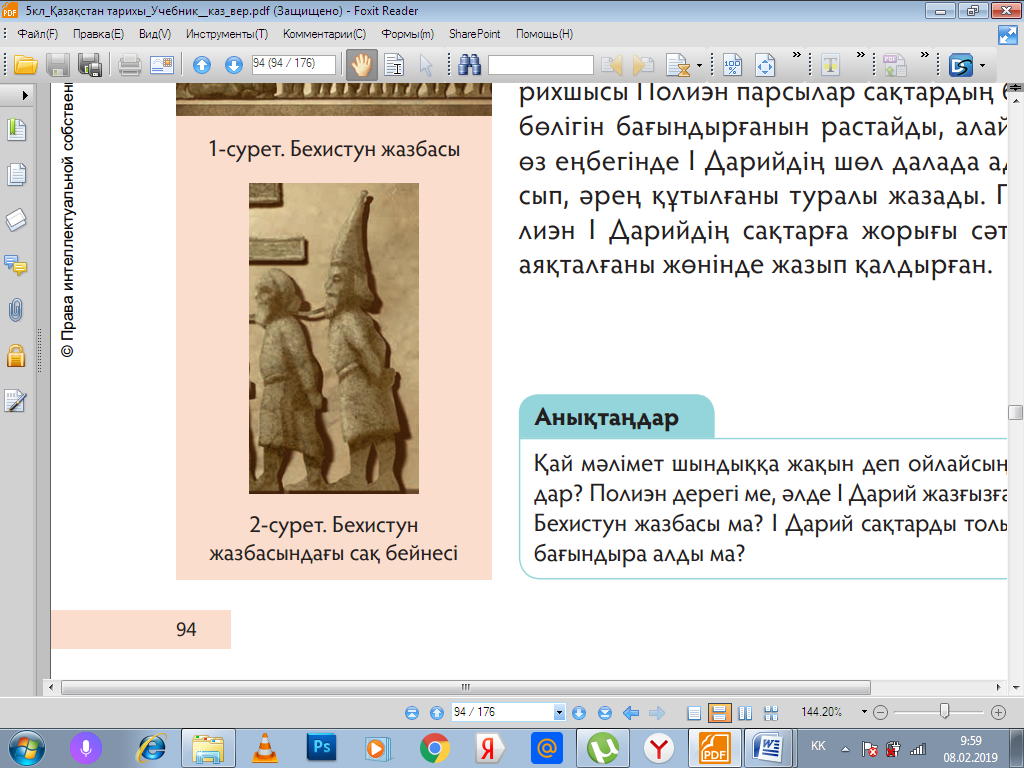Click the Save As icon
This screenshot has width=1024, height=768.
tap(89, 65)
